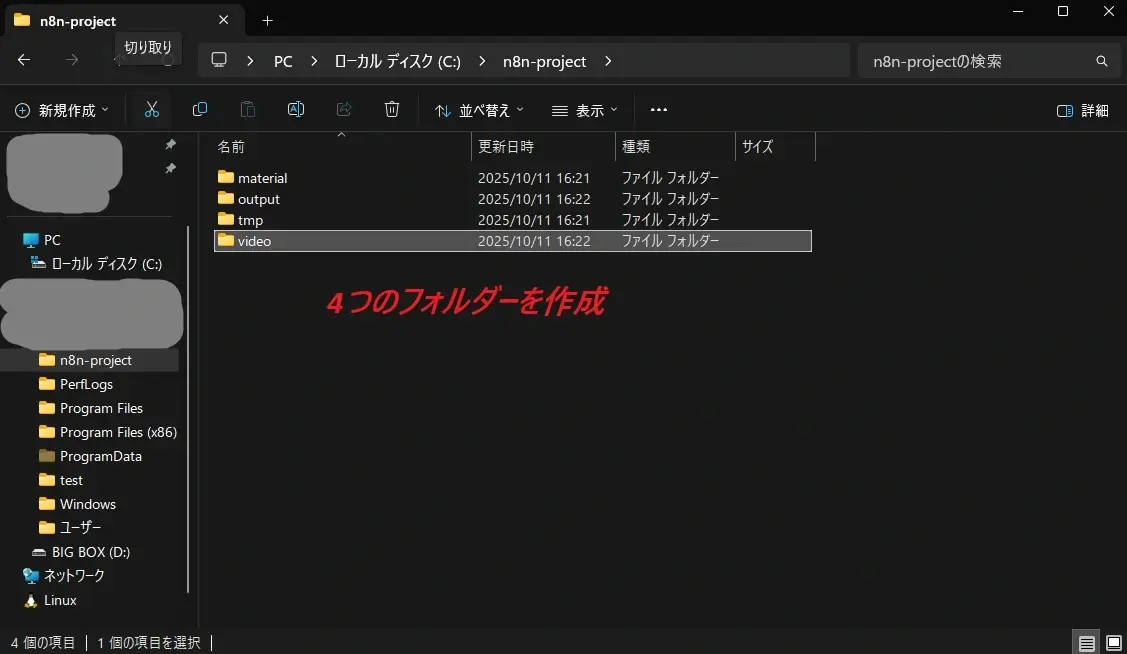Delete the selected folder with trash icon
The image size is (1127, 654).
(391, 109)
